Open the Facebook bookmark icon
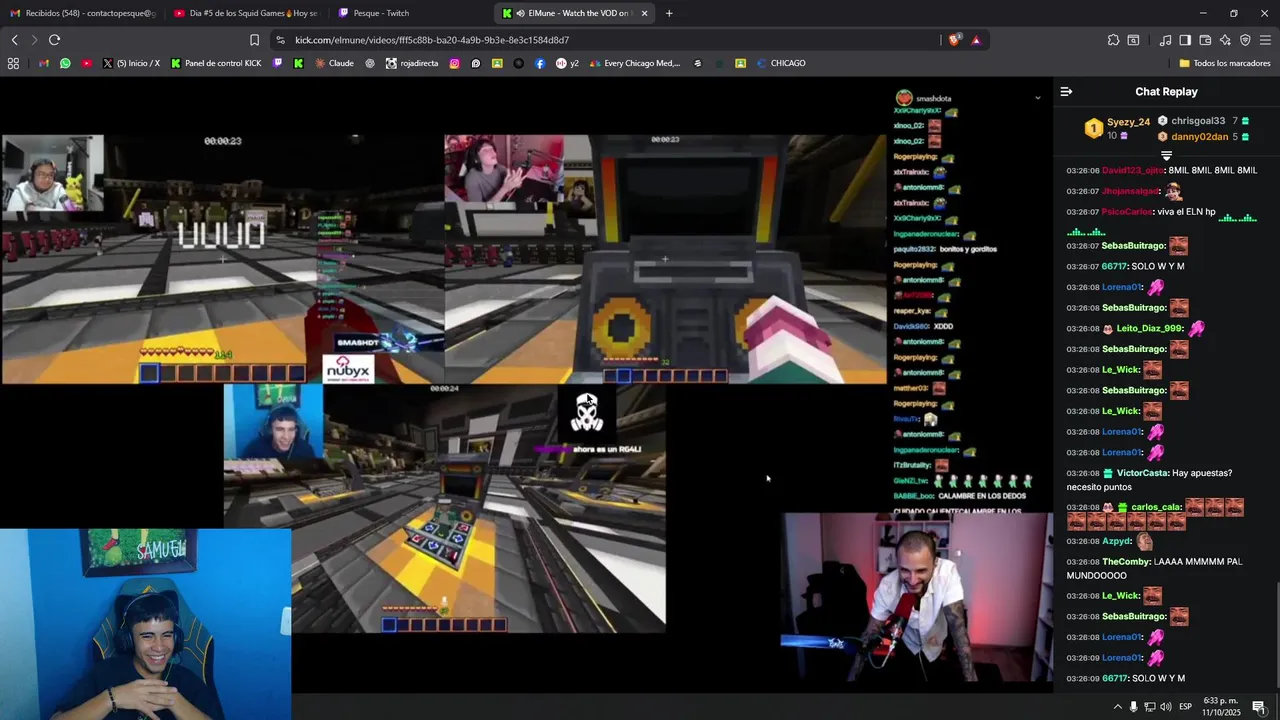The width and height of the screenshot is (1280, 720). click(x=540, y=63)
